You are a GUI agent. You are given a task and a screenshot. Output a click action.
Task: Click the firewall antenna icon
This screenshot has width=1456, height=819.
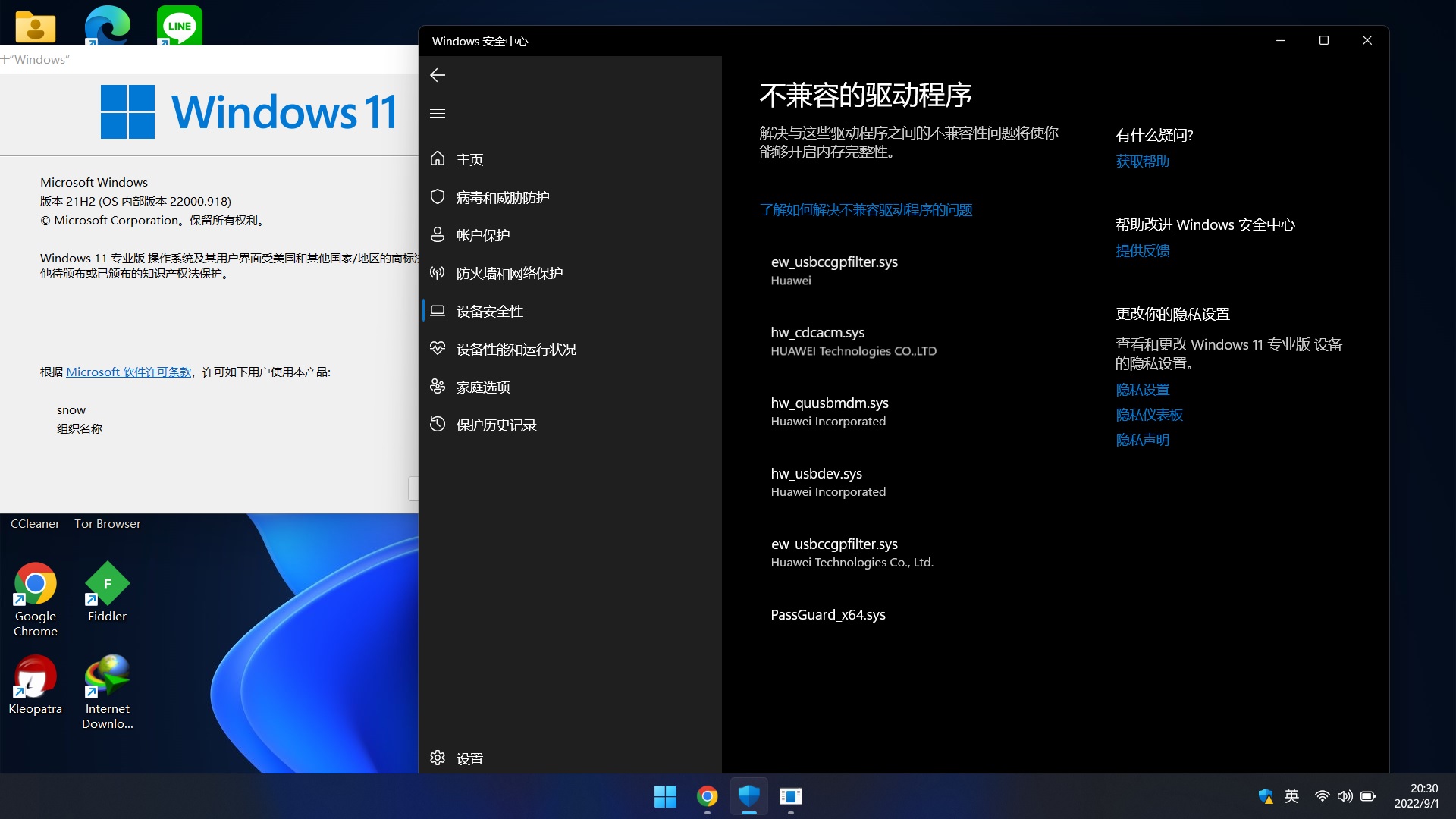(x=438, y=272)
